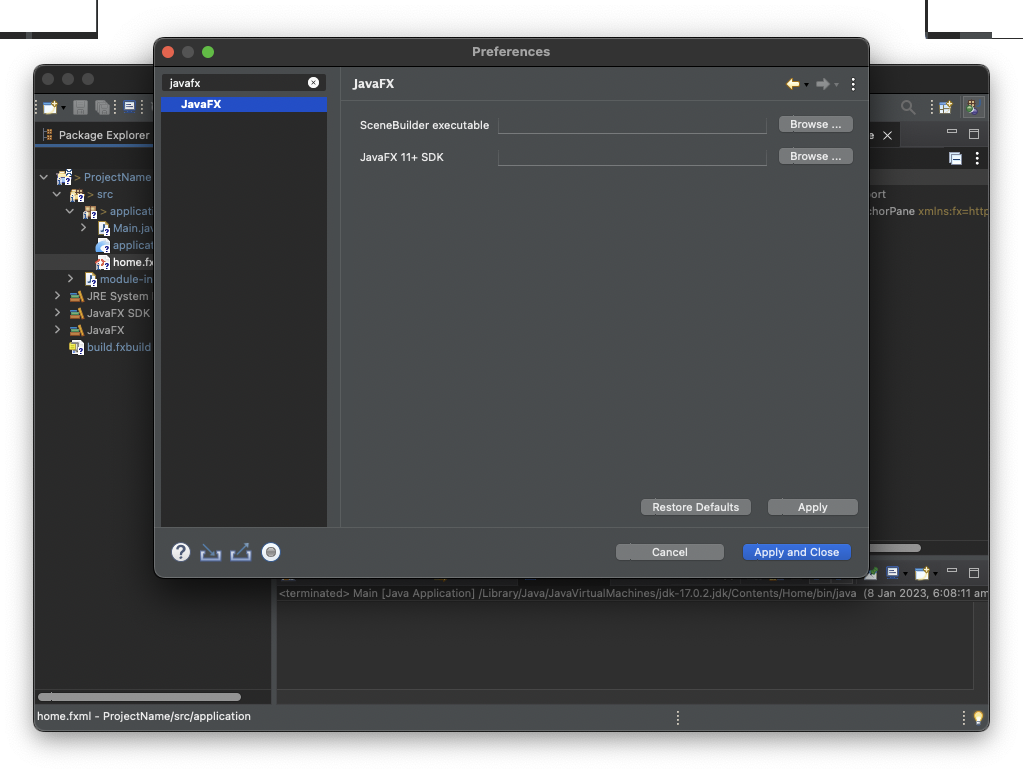
Task: Click the tip of the day lightbulb icon
Action: click(x=978, y=718)
